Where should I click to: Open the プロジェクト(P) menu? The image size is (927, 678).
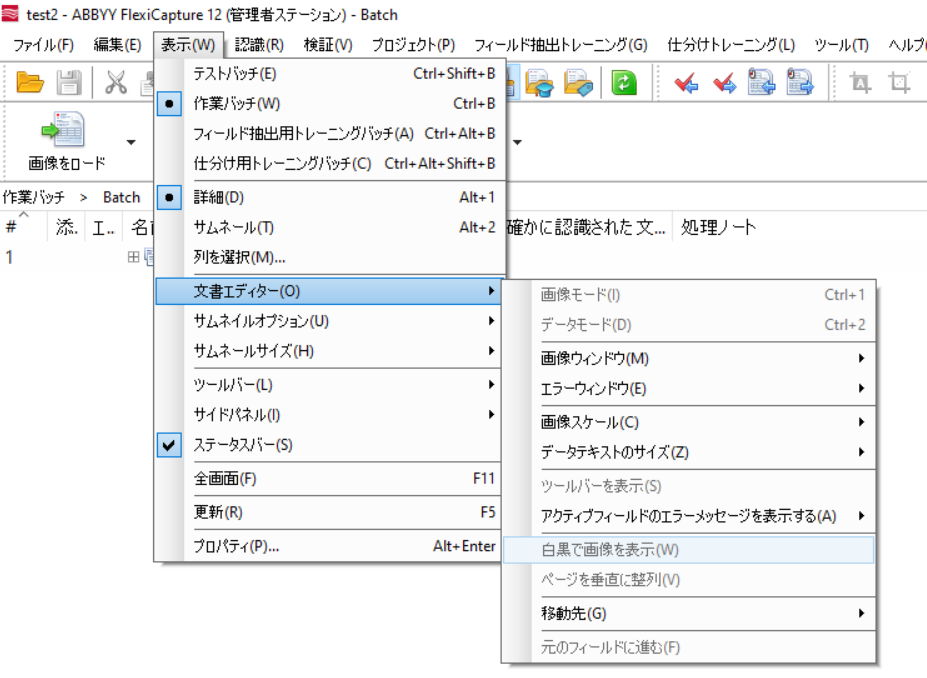tap(413, 45)
